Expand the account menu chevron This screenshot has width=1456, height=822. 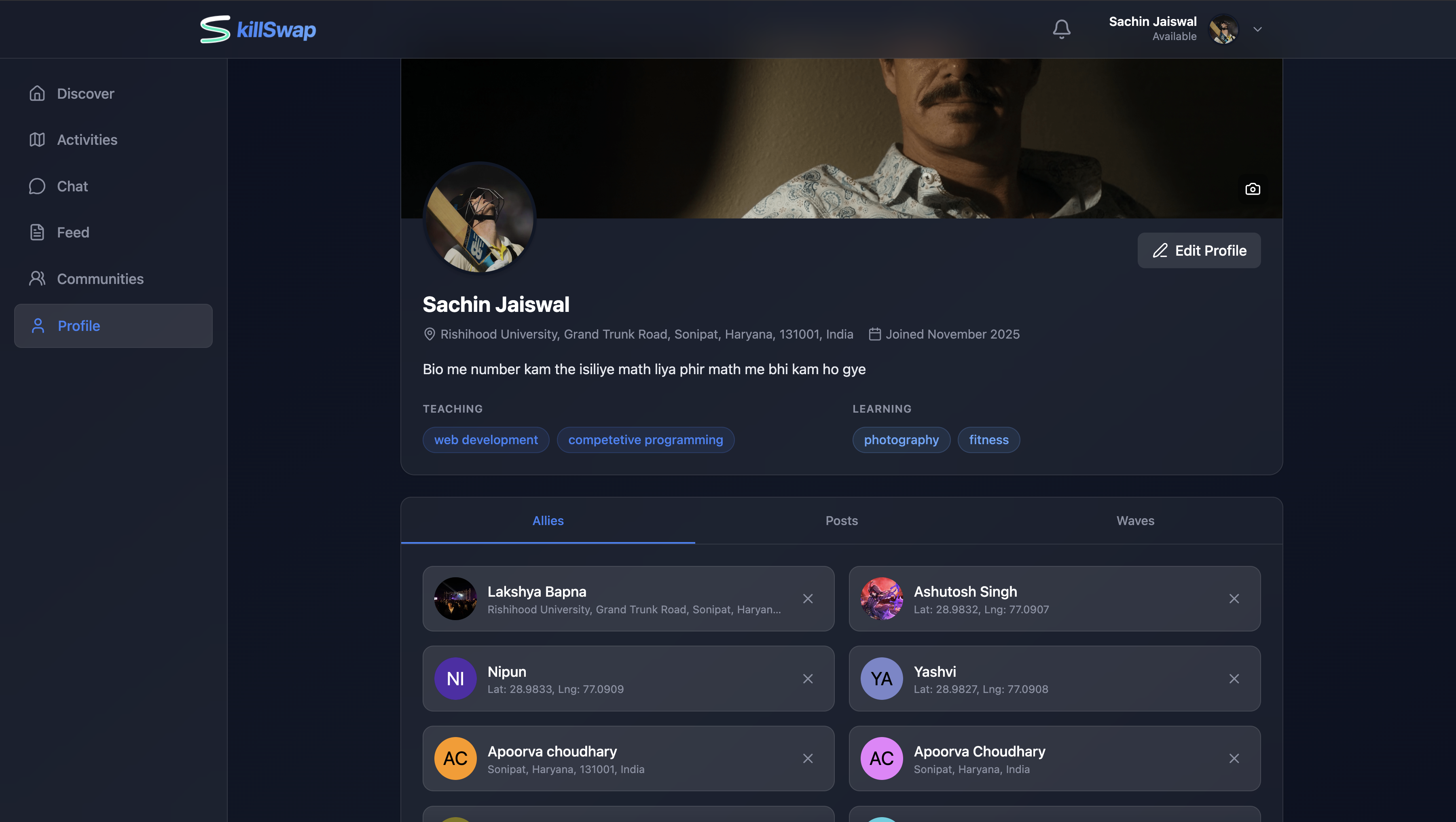tap(1257, 29)
